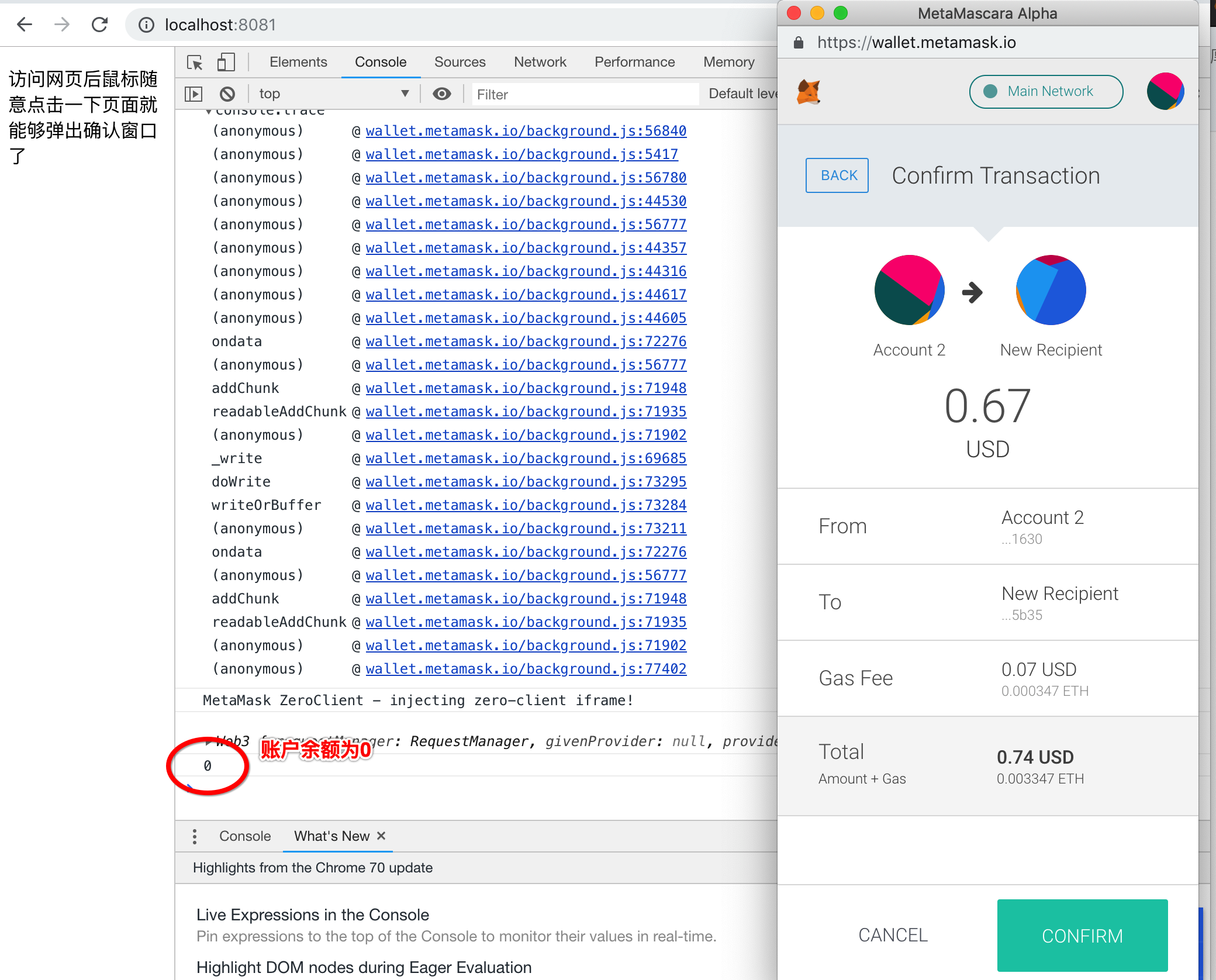Click Highlights from the Chrome 70 update
1216x980 pixels.
click(x=313, y=868)
